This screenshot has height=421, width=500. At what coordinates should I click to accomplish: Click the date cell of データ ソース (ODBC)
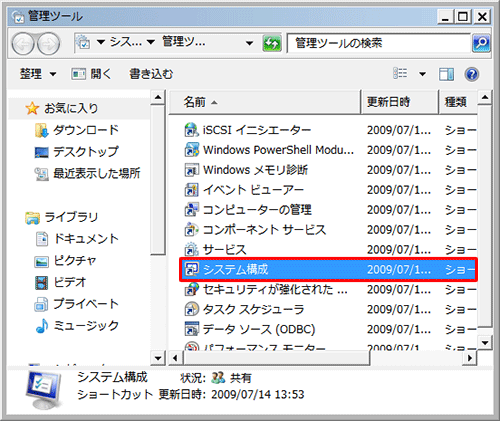click(x=399, y=329)
